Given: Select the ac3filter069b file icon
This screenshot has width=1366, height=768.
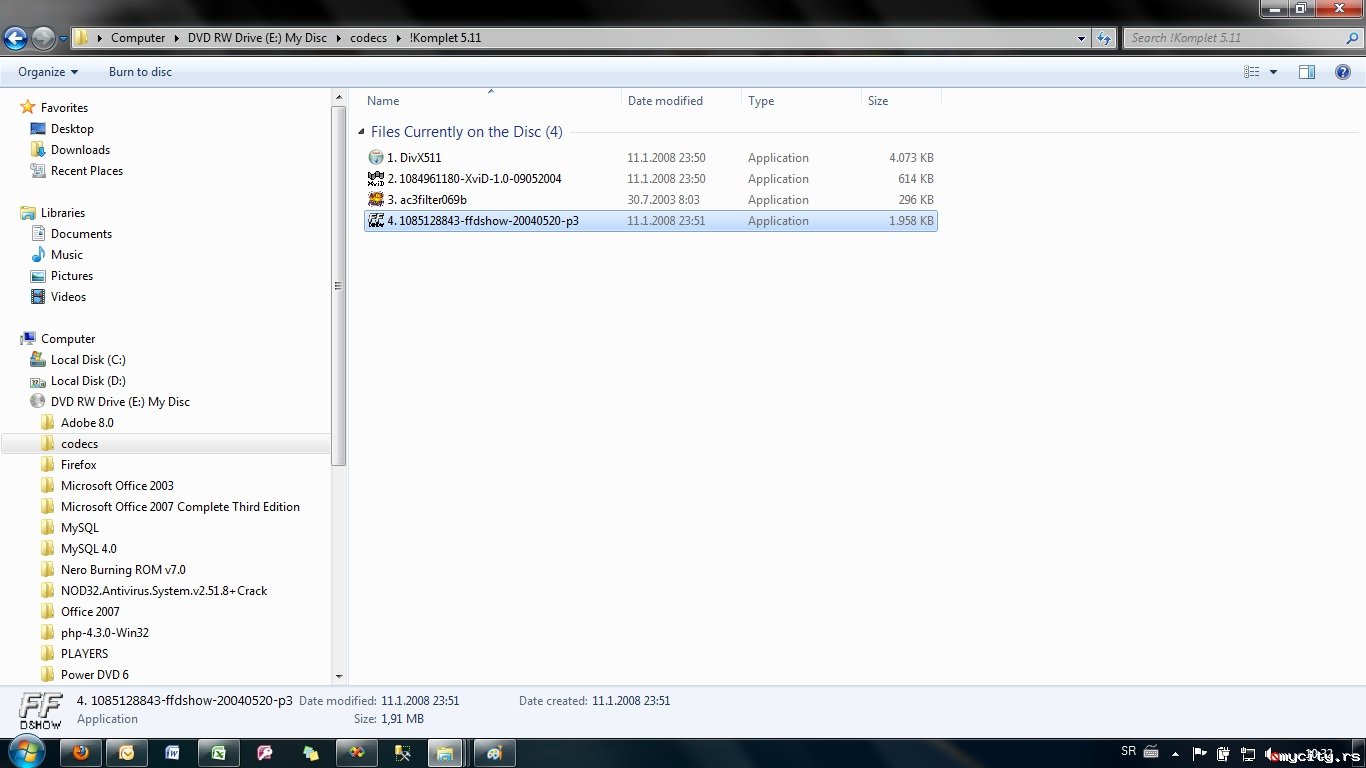Looking at the screenshot, I should 376,200.
